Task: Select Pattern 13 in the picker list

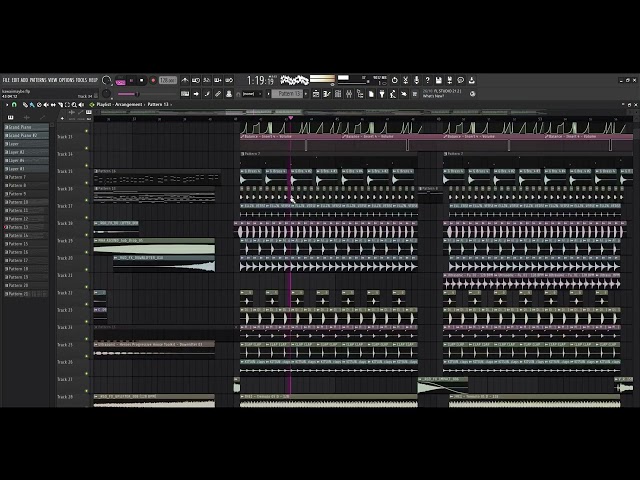Action: (x=26, y=227)
